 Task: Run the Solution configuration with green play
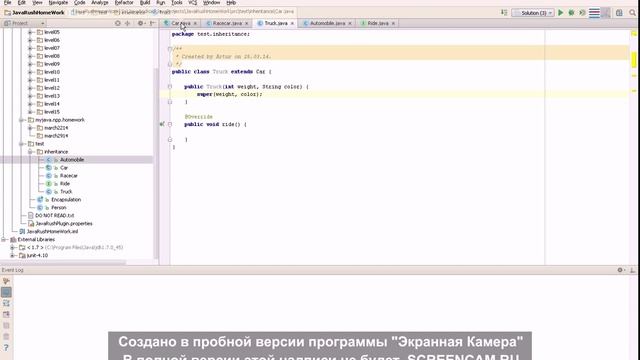click(x=560, y=13)
